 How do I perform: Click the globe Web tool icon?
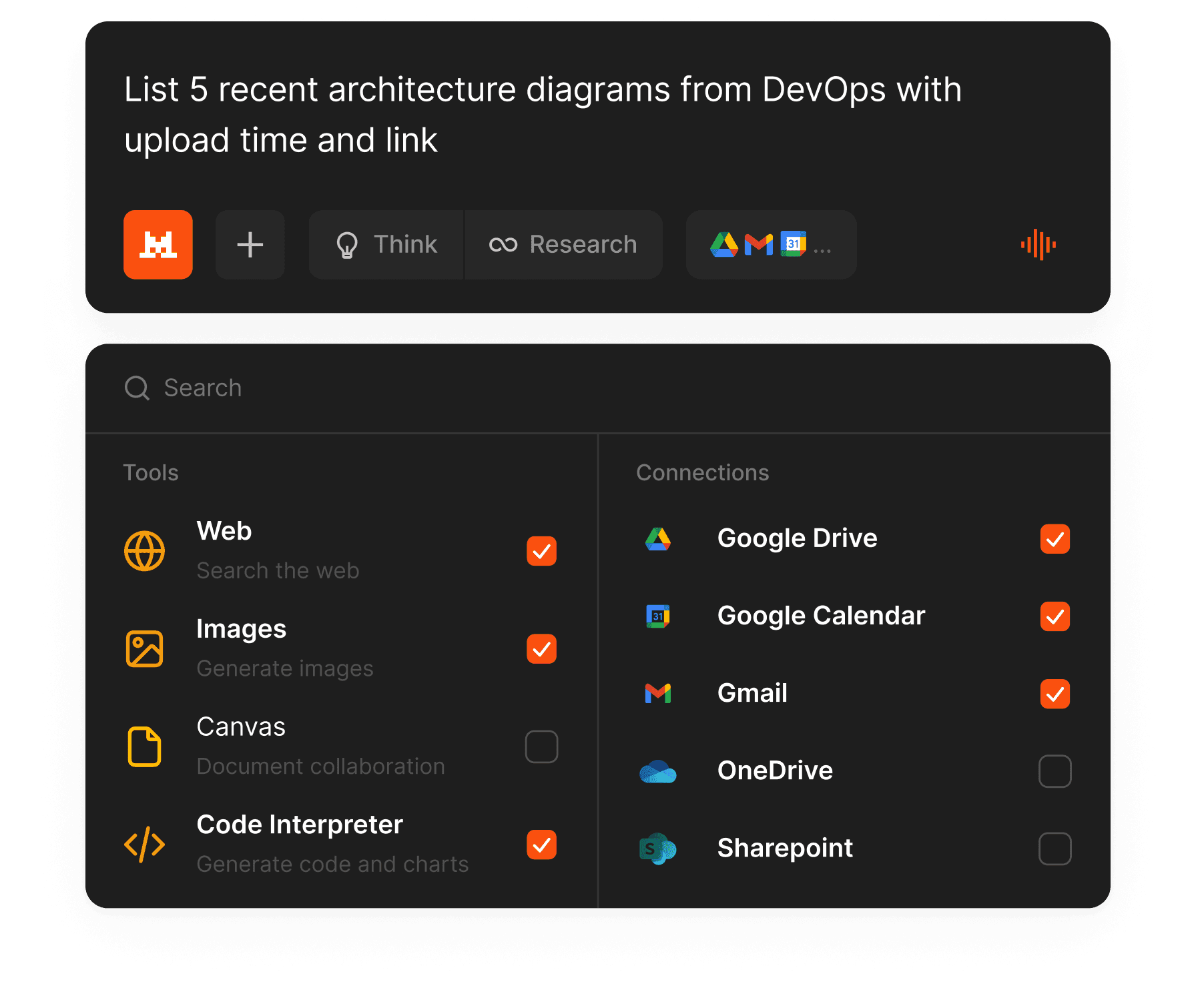point(145,551)
